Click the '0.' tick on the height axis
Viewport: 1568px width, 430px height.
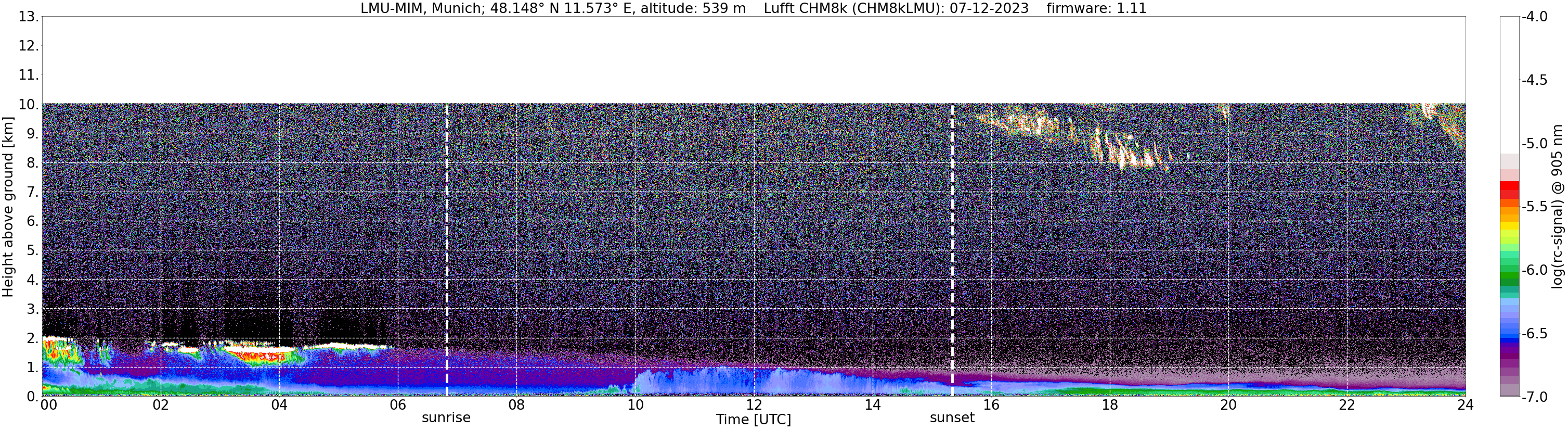(x=33, y=397)
